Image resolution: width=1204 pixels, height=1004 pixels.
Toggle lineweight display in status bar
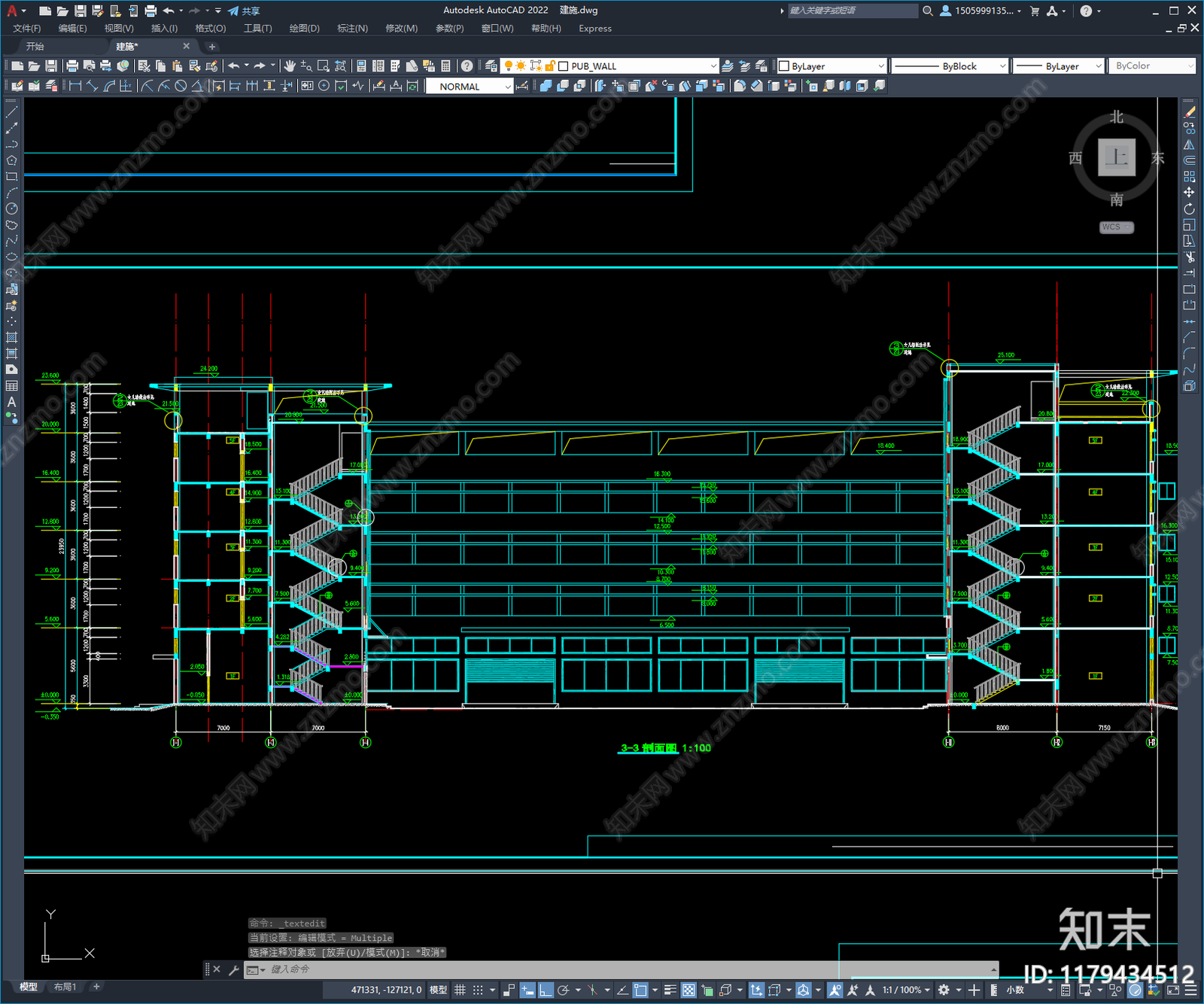(670, 990)
